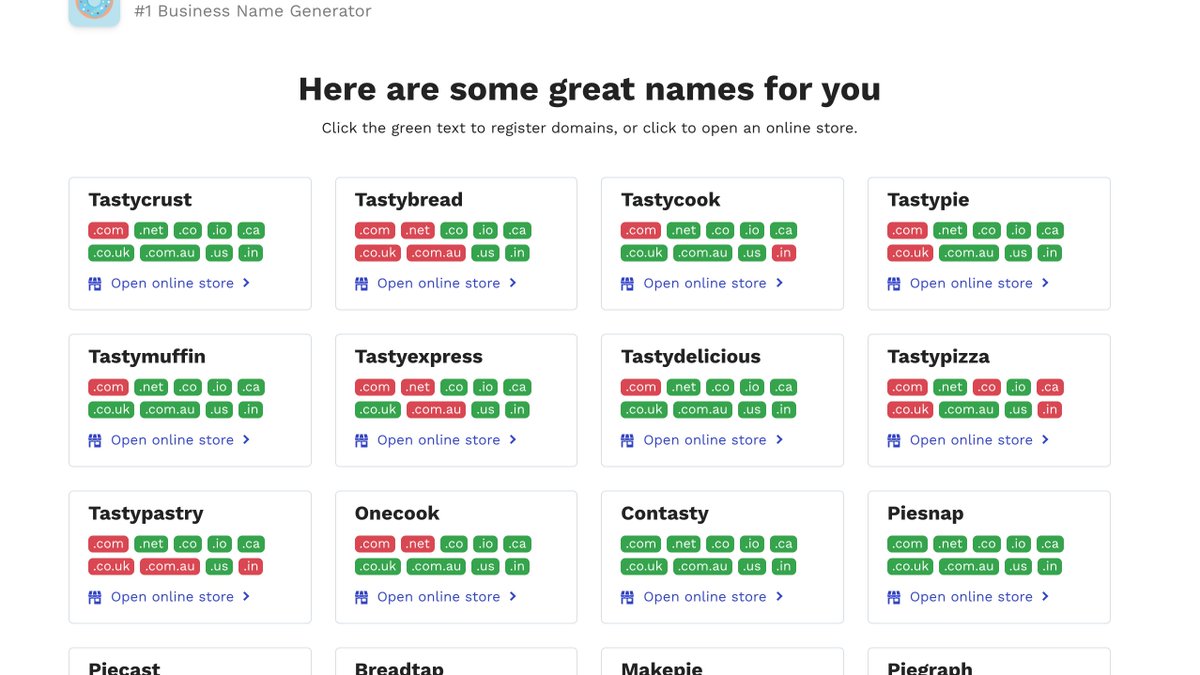1200x675 pixels.
Task: Click store icon in Tastymuffin card
Action: [95, 440]
